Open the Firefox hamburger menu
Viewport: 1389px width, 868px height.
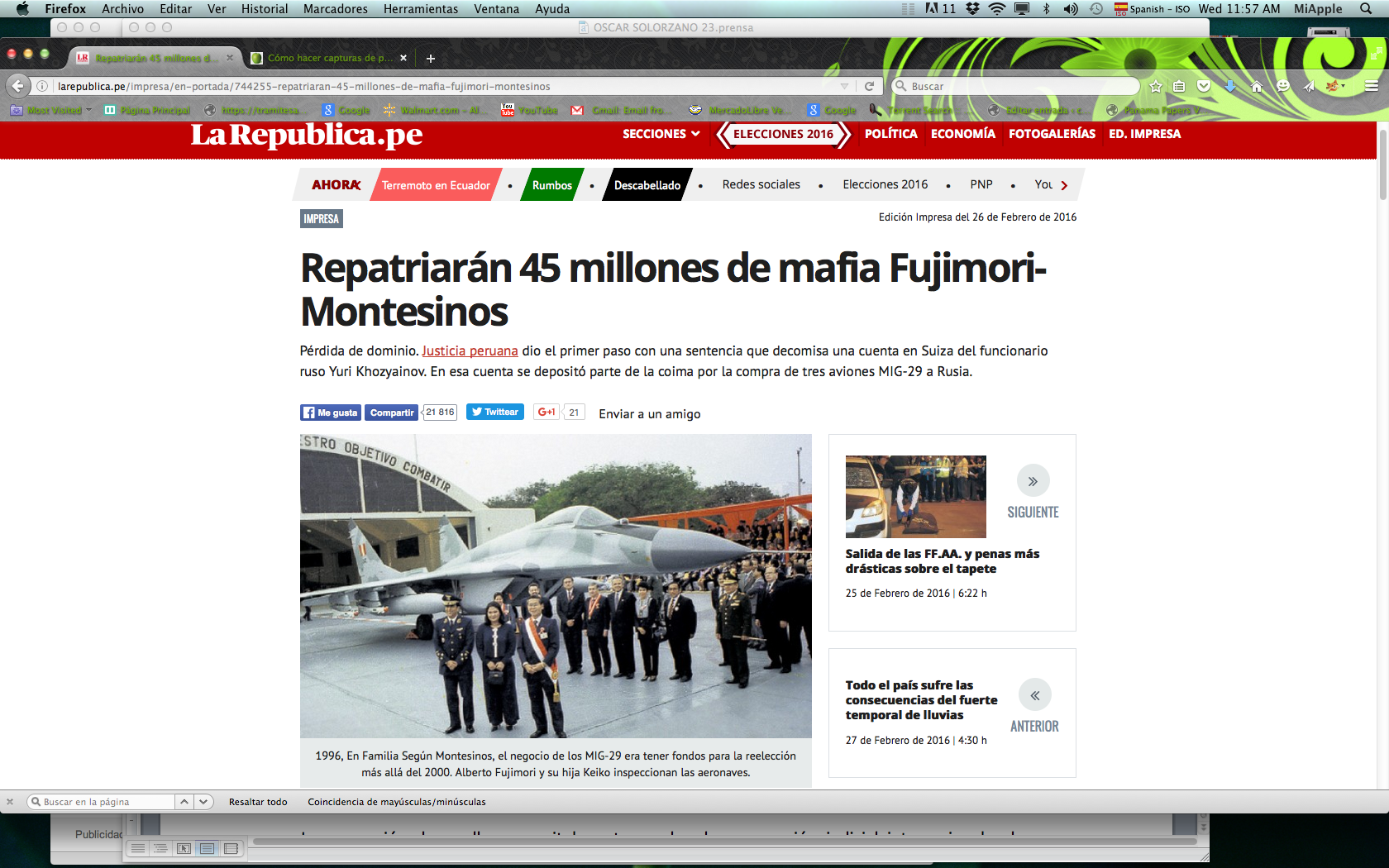(x=1371, y=86)
